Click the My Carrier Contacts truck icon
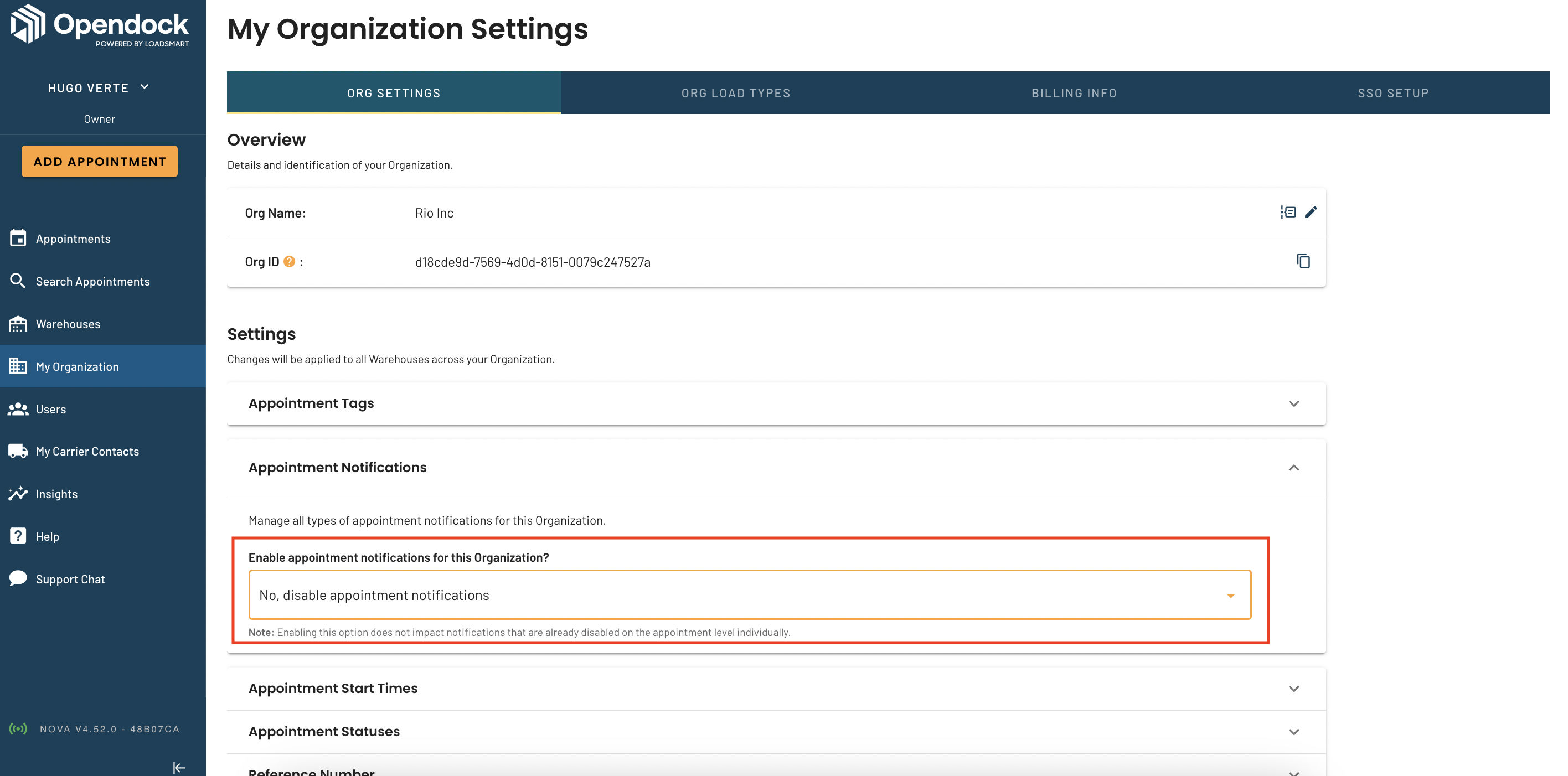This screenshot has width=1568, height=776. point(18,451)
